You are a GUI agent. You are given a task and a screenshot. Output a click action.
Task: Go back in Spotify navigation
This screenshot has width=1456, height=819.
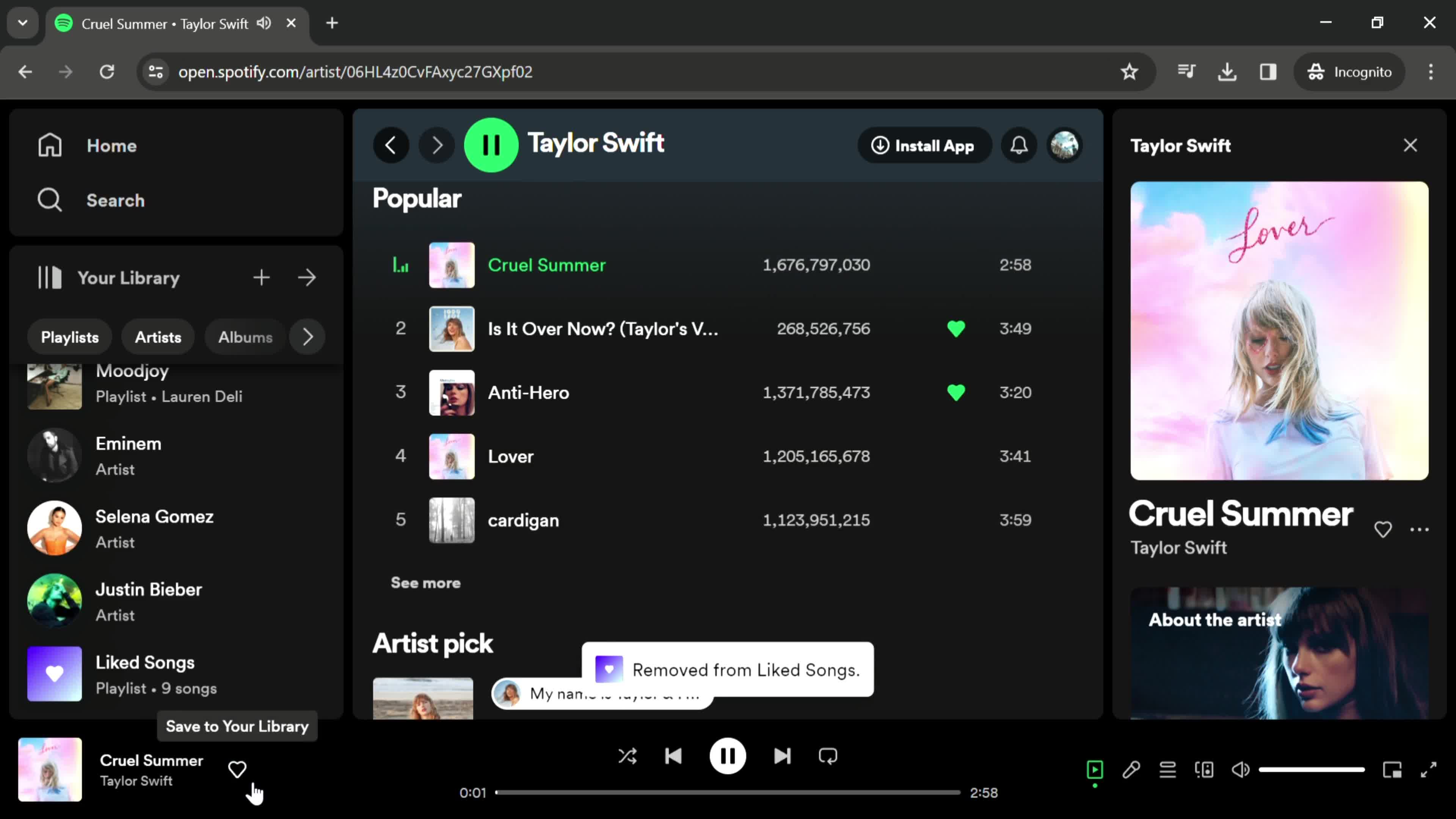[391, 145]
